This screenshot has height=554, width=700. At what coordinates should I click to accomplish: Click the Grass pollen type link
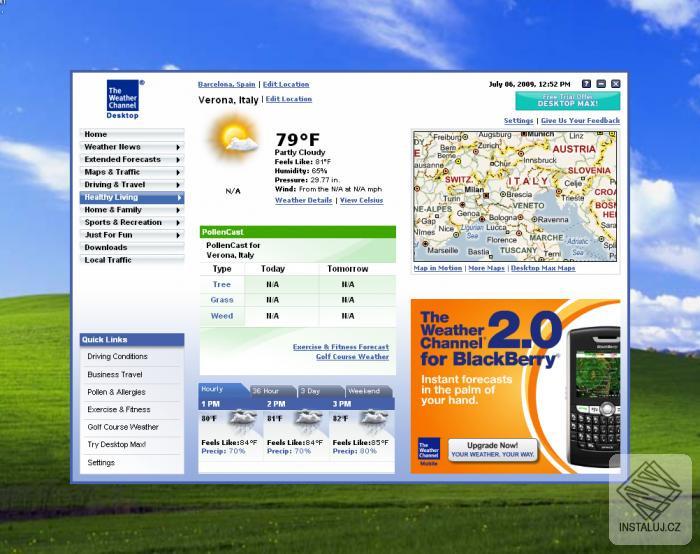tap(222, 300)
